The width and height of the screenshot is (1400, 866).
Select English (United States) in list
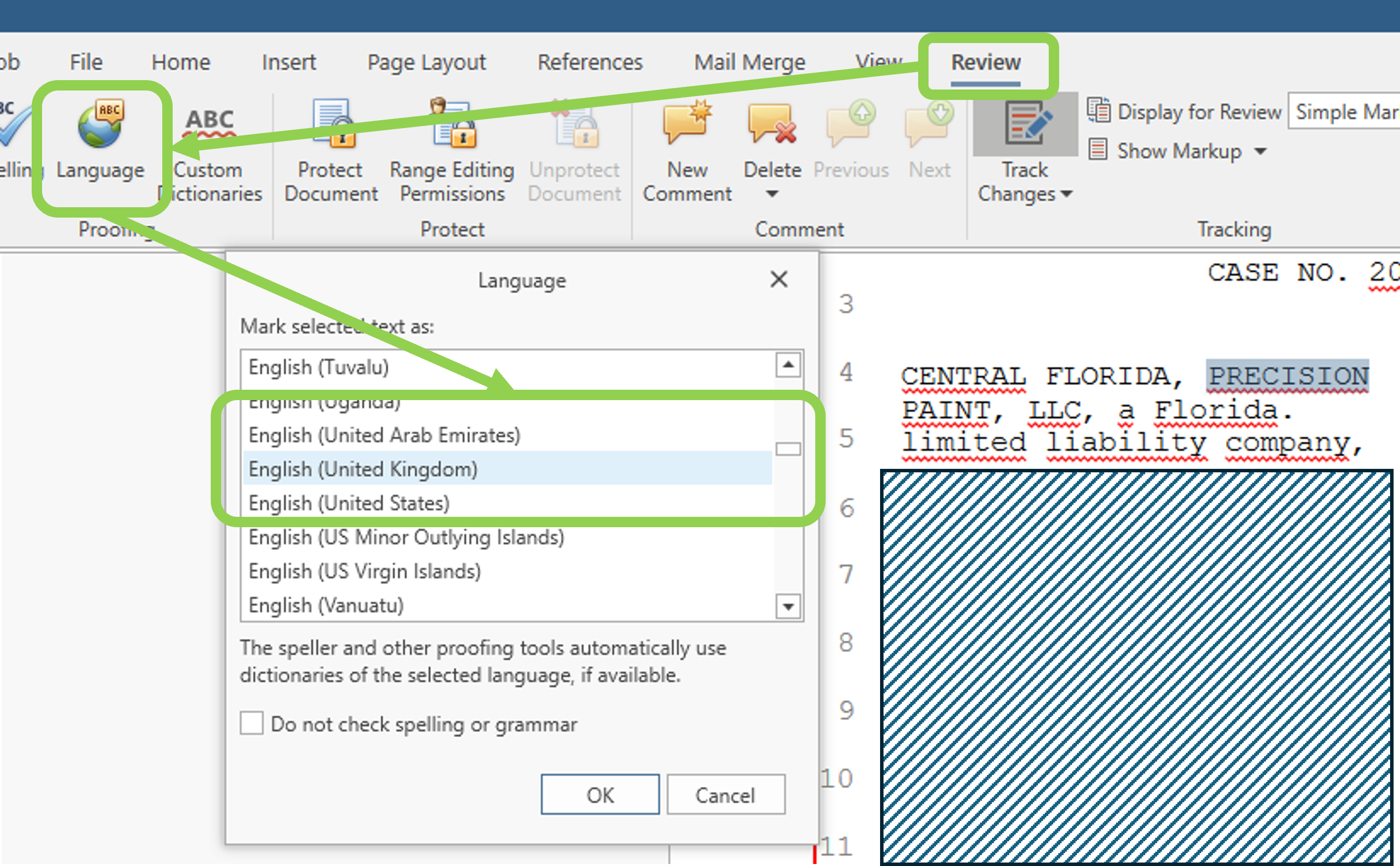point(349,503)
